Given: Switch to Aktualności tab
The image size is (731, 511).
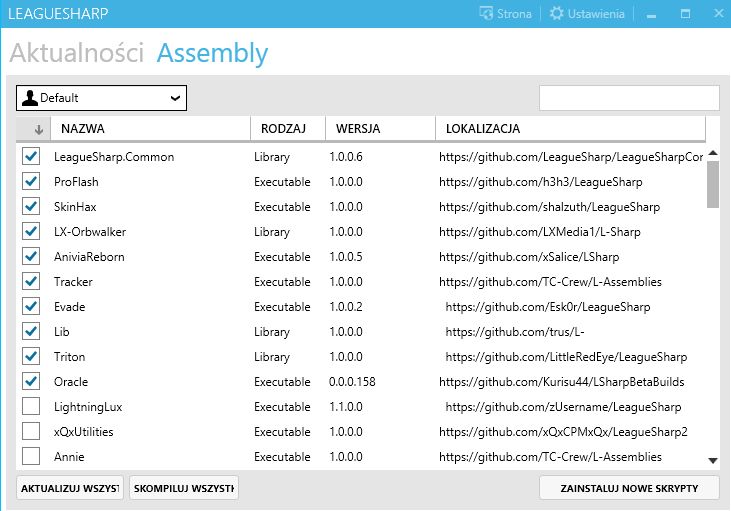Looking at the screenshot, I should point(76,53).
